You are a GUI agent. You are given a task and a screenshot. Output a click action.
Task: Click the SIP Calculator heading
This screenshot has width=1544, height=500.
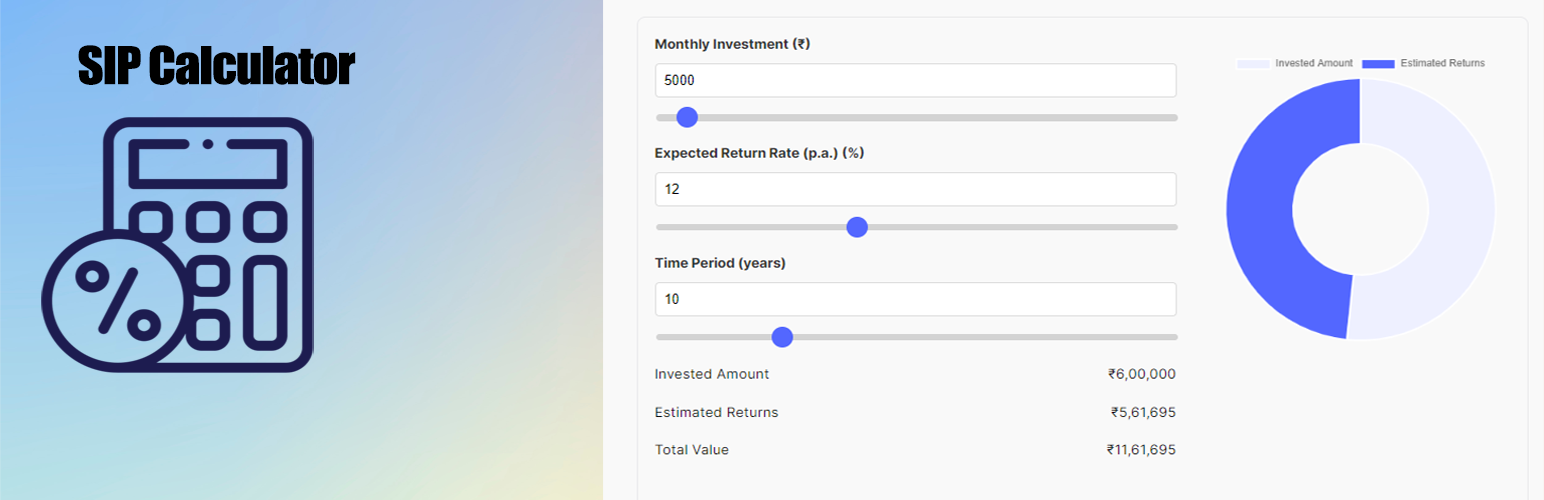click(x=216, y=67)
